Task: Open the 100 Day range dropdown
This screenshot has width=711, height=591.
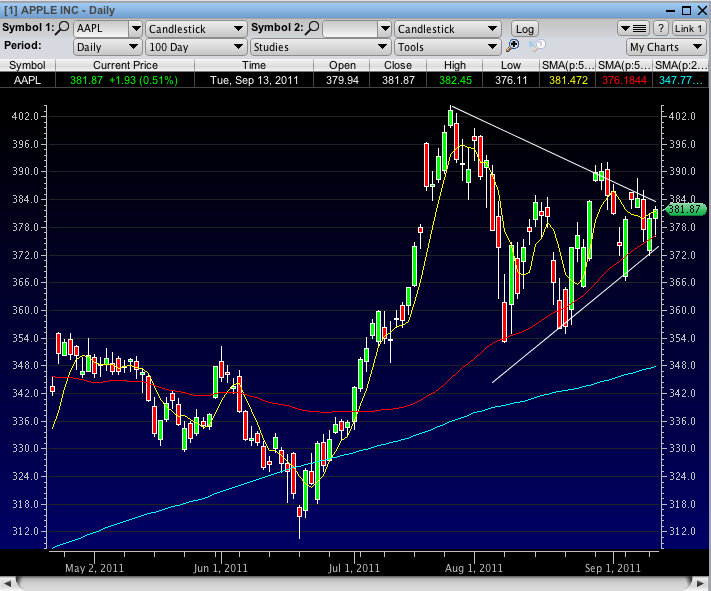Action: (194, 47)
